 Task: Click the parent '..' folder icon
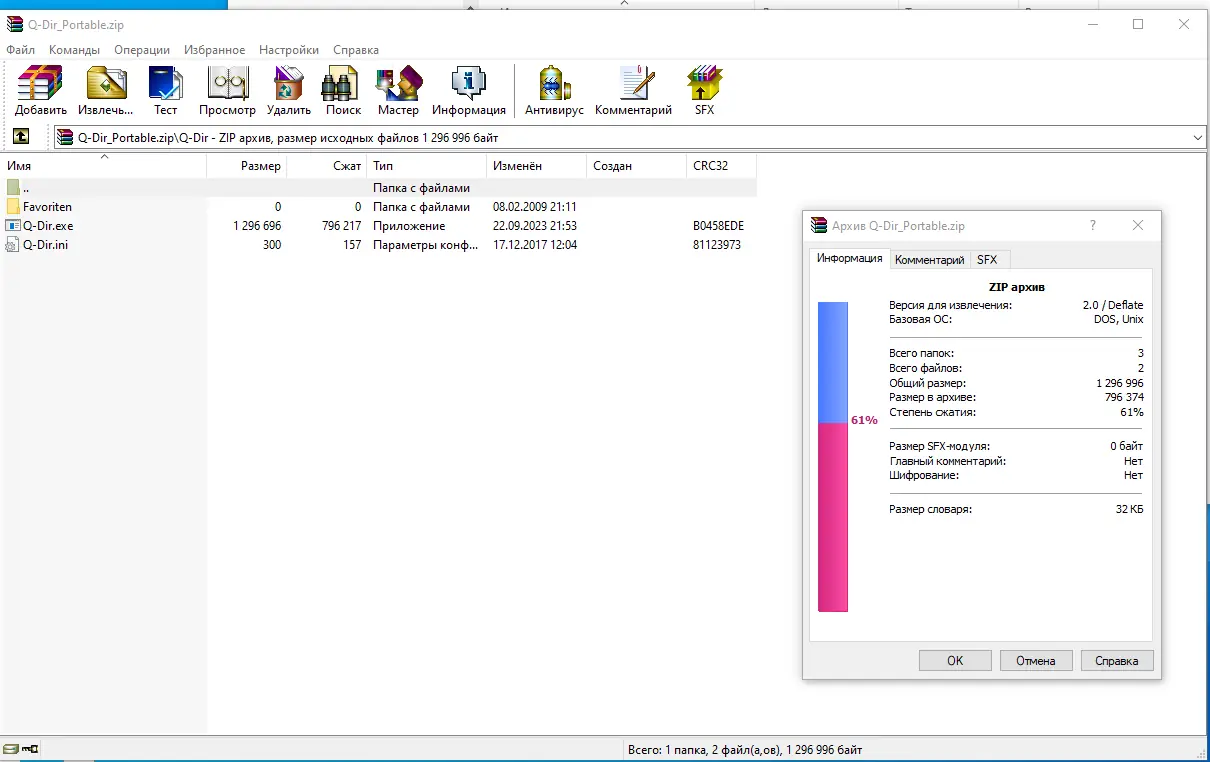[13, 188]
